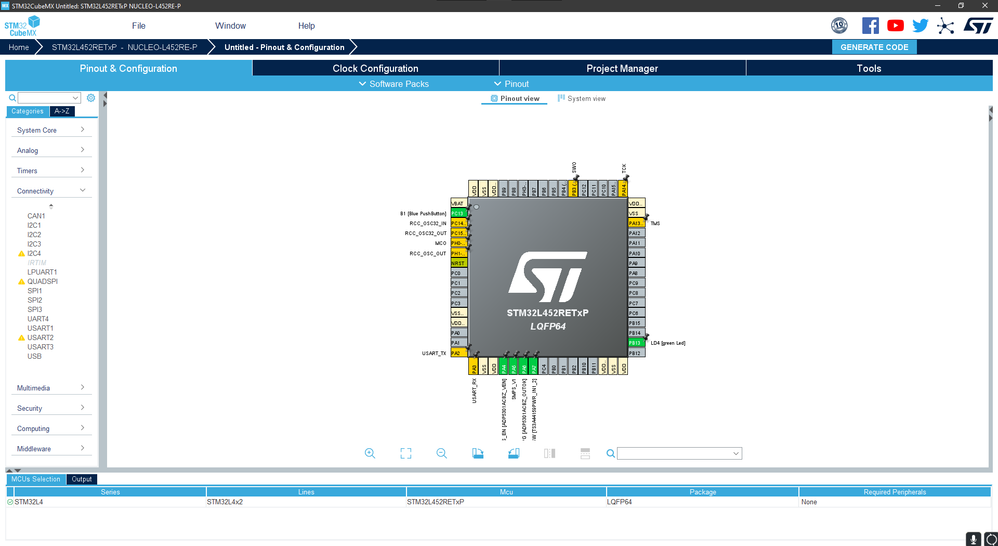This screenshot has height=546, width=998.
Task: Select the PA2 USART_TX pin
Action: (458, 353)
